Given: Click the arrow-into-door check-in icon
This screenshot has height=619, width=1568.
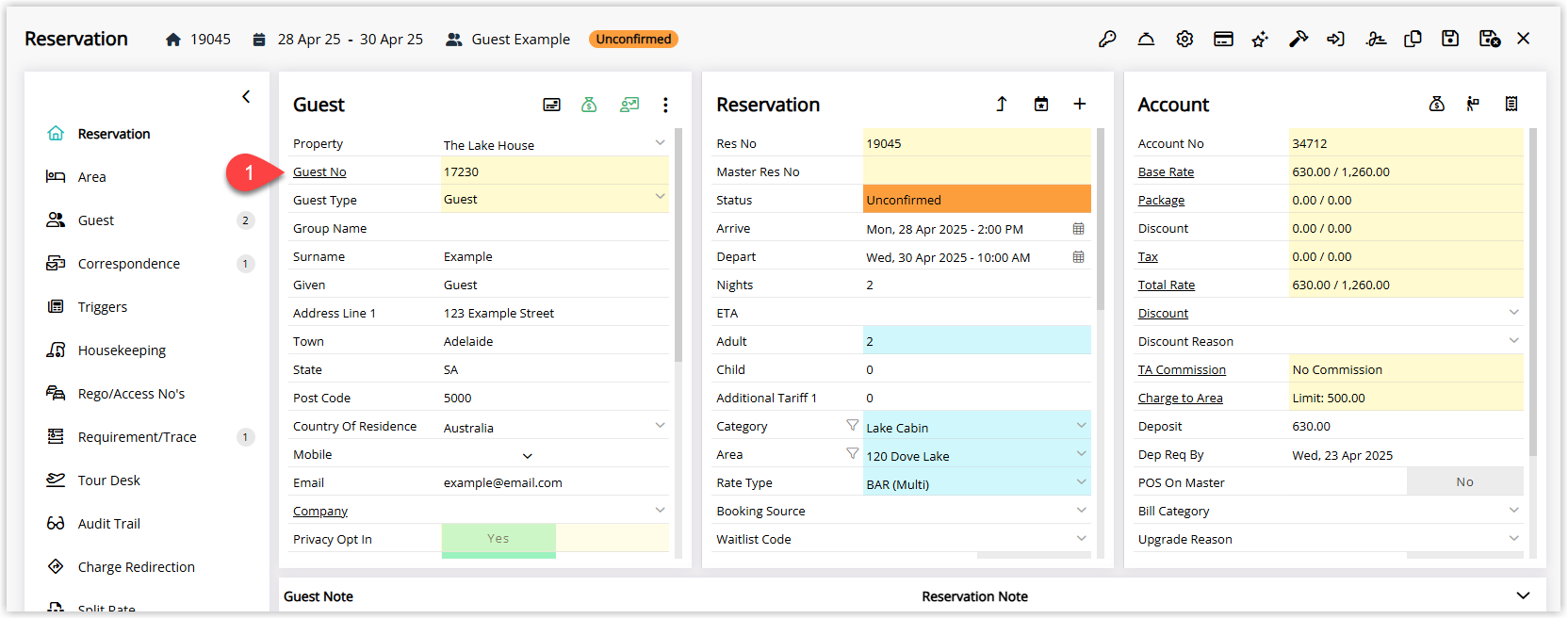Looking at the screenshot, I should tap(1335, 39).
